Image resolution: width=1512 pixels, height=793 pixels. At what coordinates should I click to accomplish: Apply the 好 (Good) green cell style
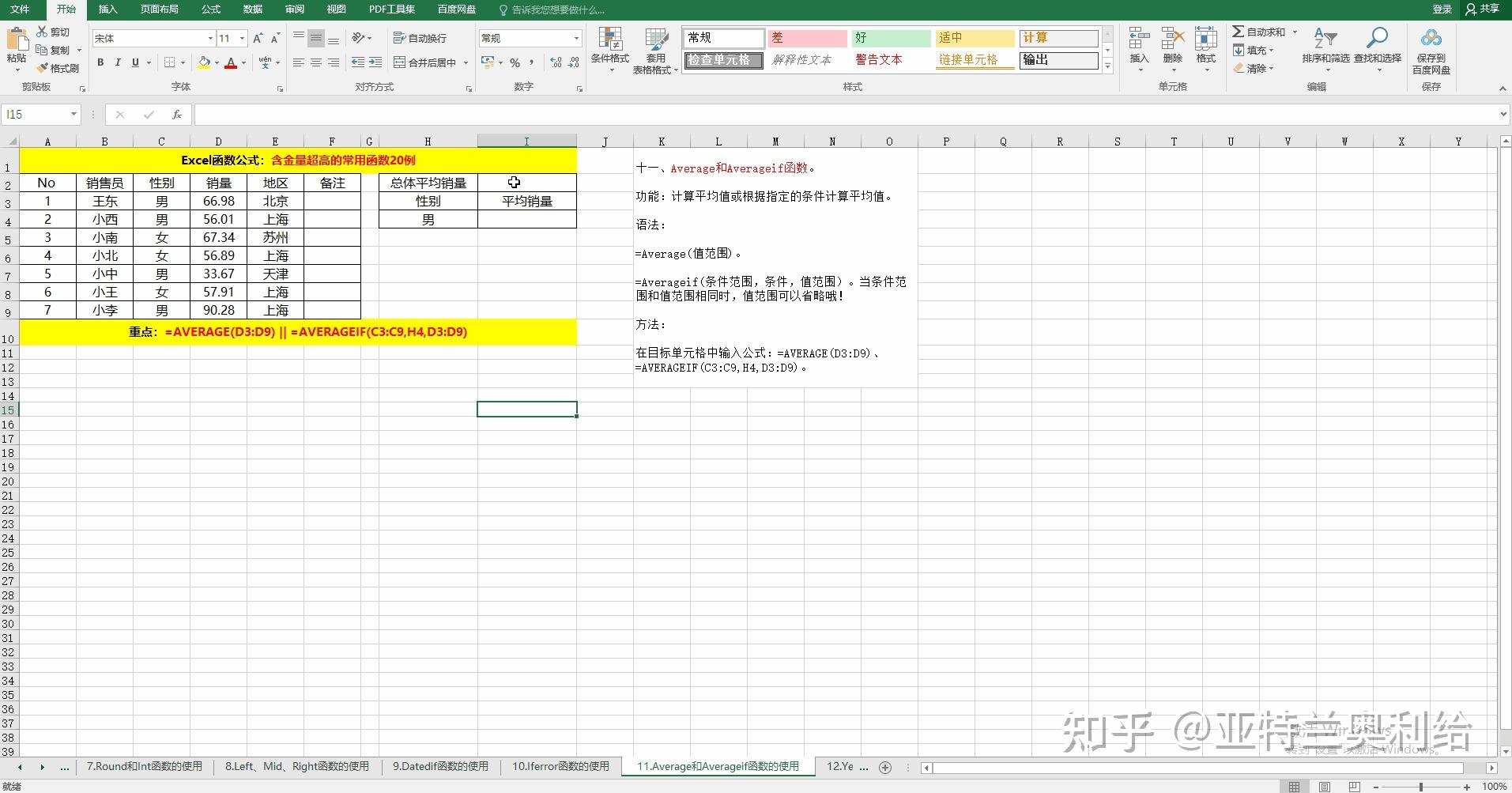[891, 38]
